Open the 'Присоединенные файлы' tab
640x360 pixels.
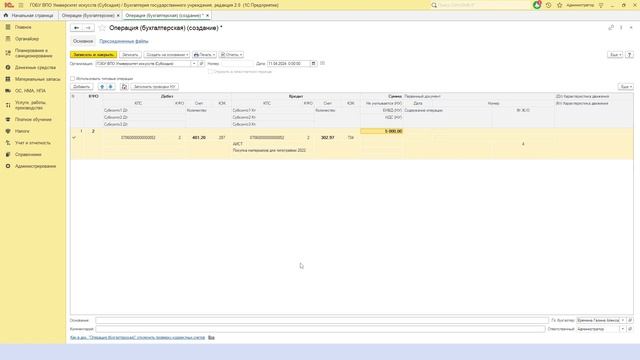click(x=124, y=41)
